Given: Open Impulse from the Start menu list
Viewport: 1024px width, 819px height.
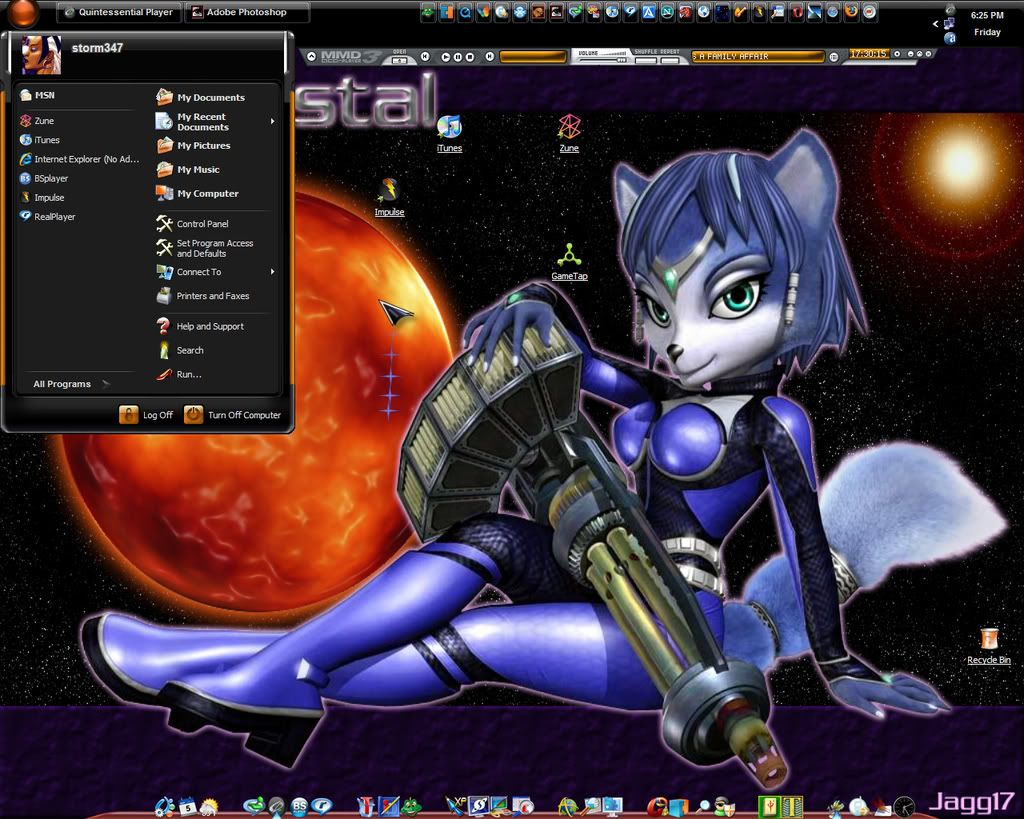Looking at the screenshot, I should tap(42, 197).
